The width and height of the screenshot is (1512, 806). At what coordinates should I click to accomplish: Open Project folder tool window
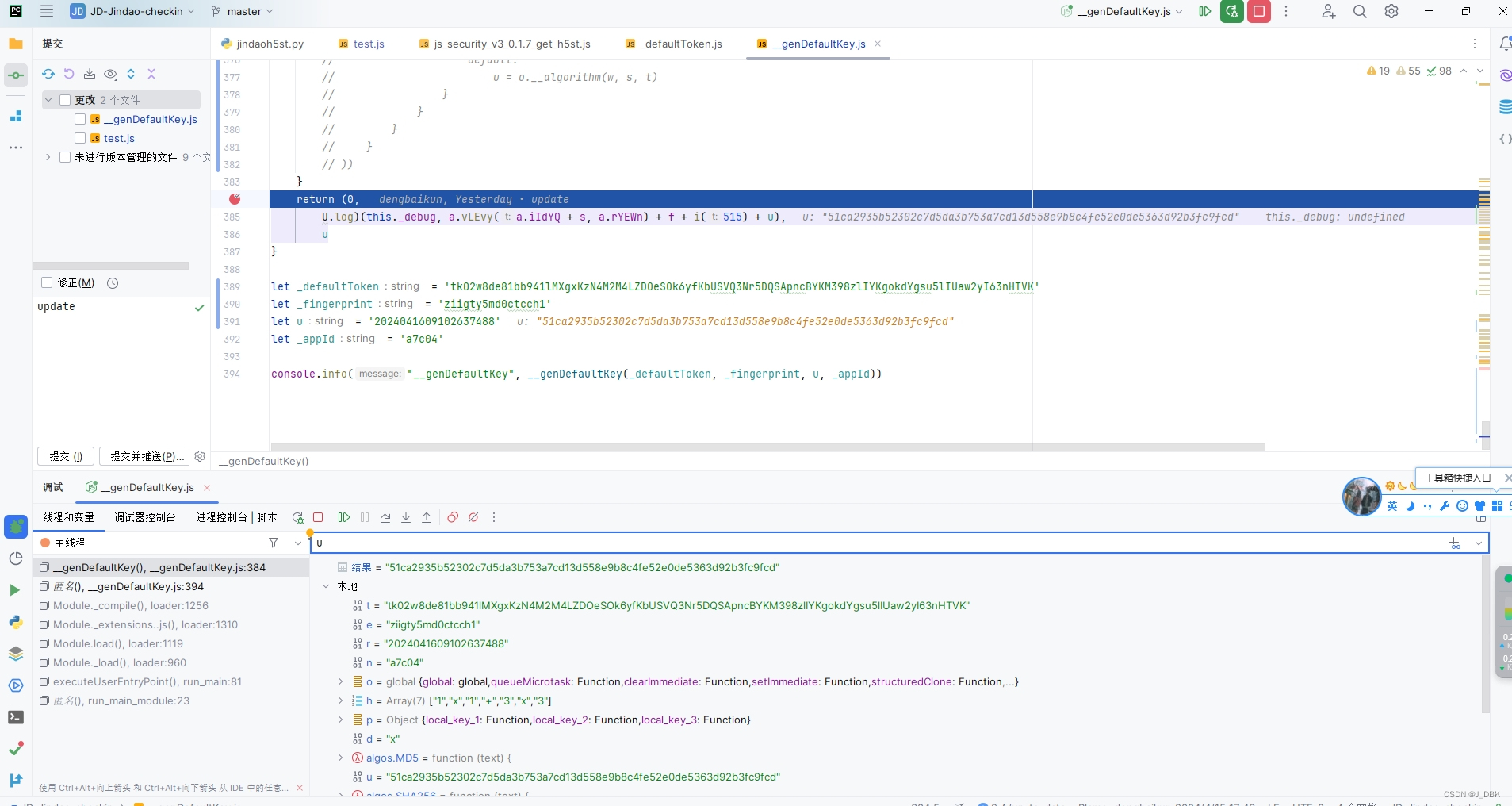pyautogui.click(x=16, y=44)
